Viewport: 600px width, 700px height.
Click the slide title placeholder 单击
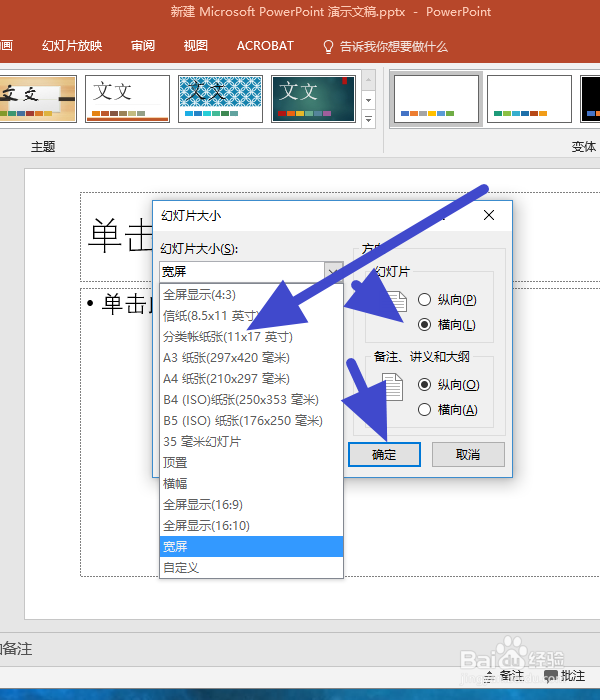tap(120, 235)
